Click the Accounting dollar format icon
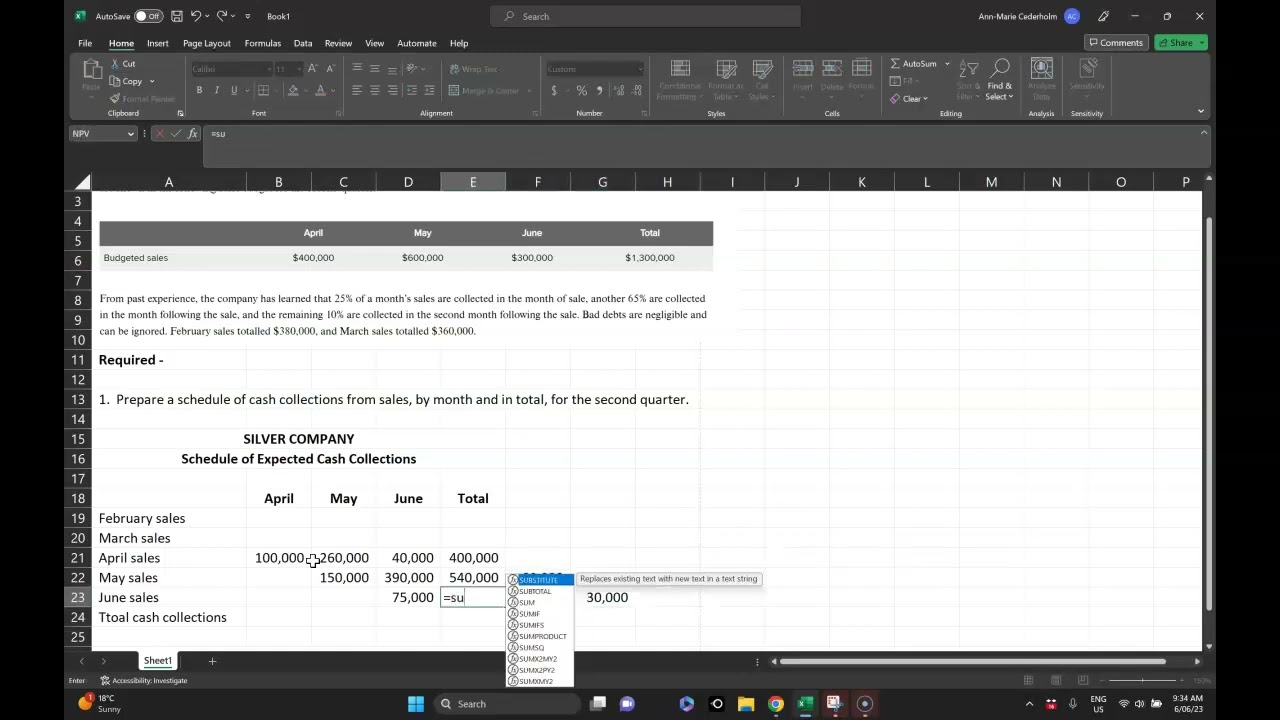The width and height of the screenshot is (1280, 720). click(554, 90)
